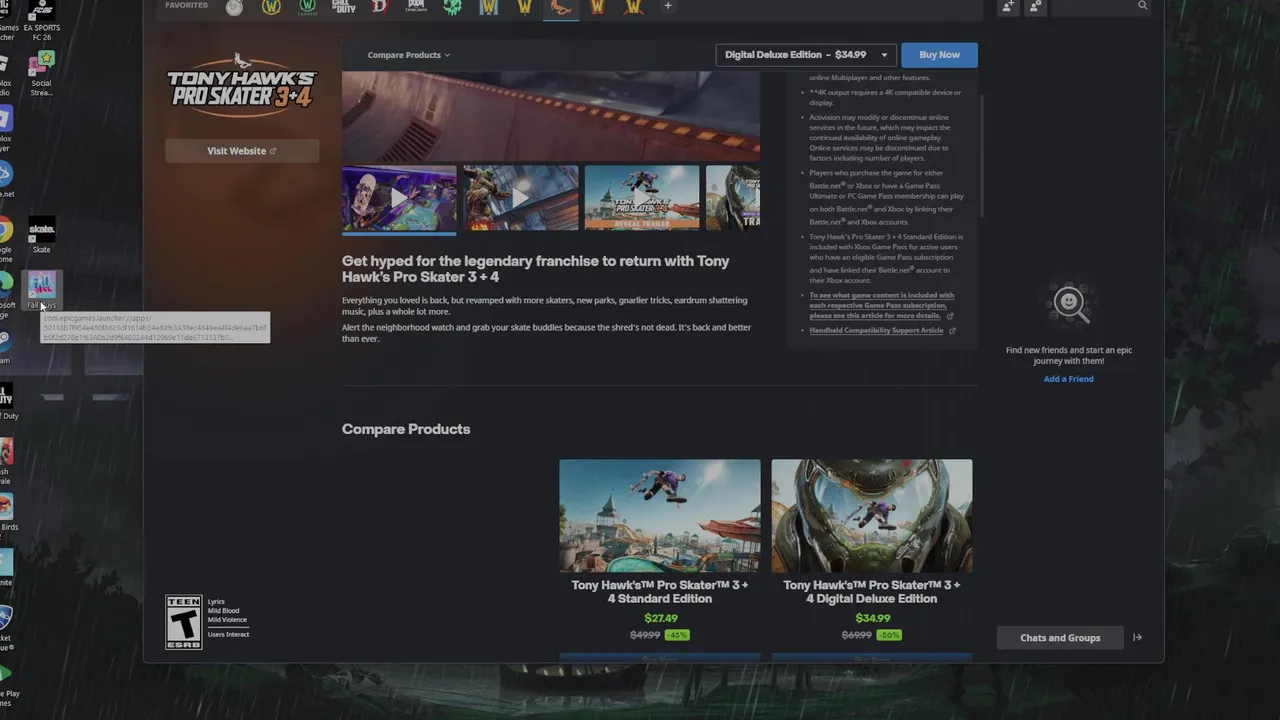Click the add friend icon in the top bar
The image size is (1280, 720).
(x=1008, y=6)
